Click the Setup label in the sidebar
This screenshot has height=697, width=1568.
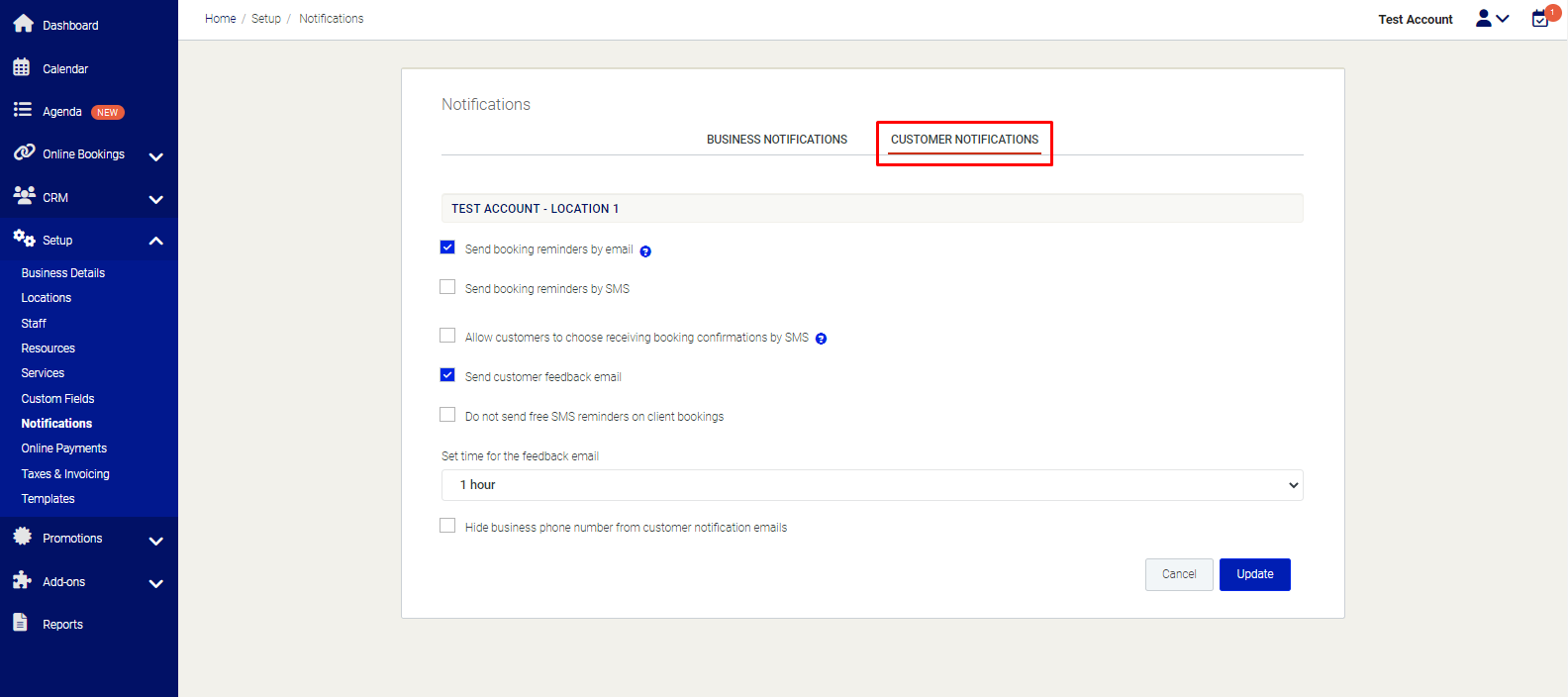[x=57, y=241]
